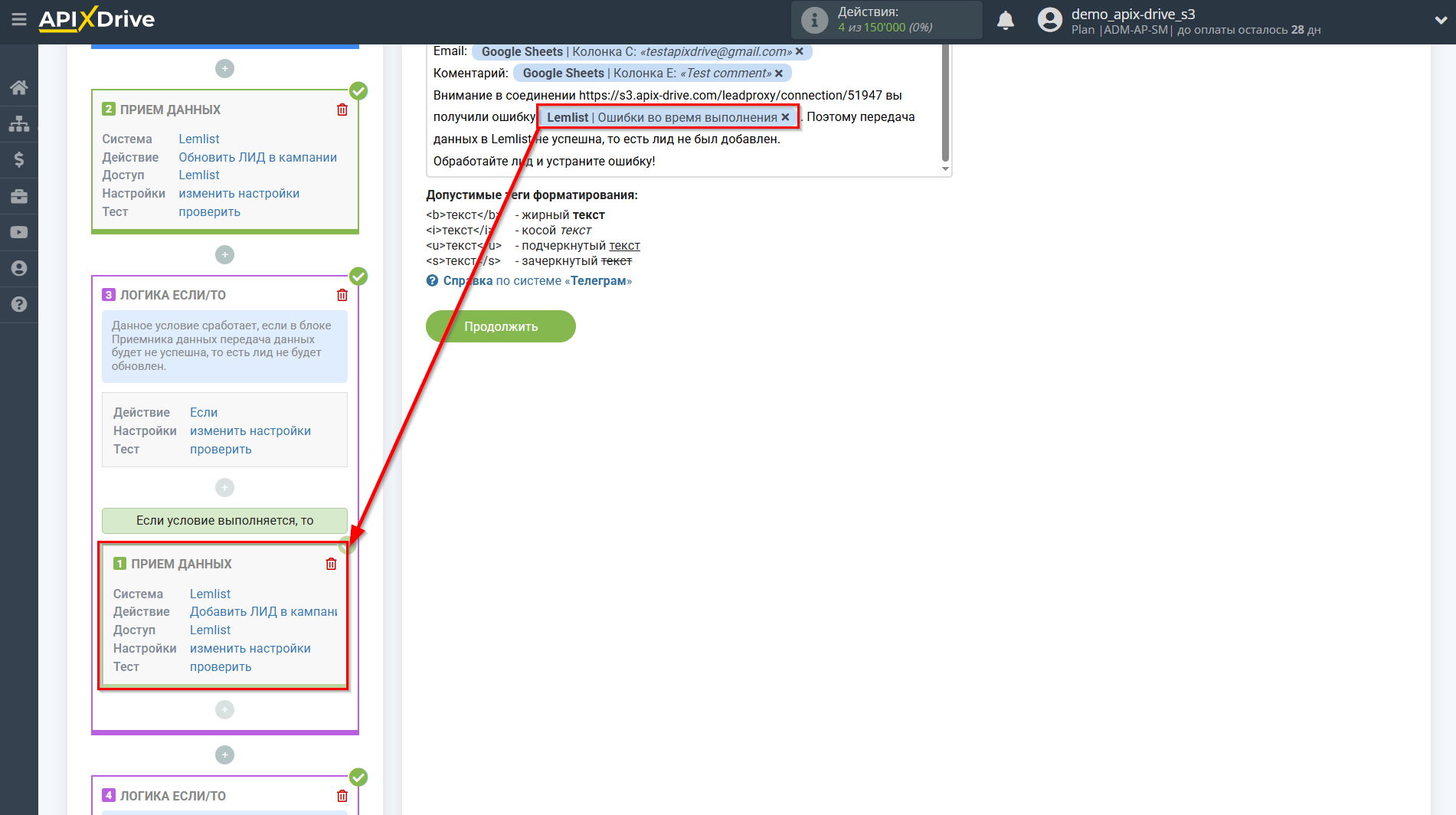Remove the Google Sheets Колонка E comment tag
The image size is (1456, 815).
pos(779,74)
